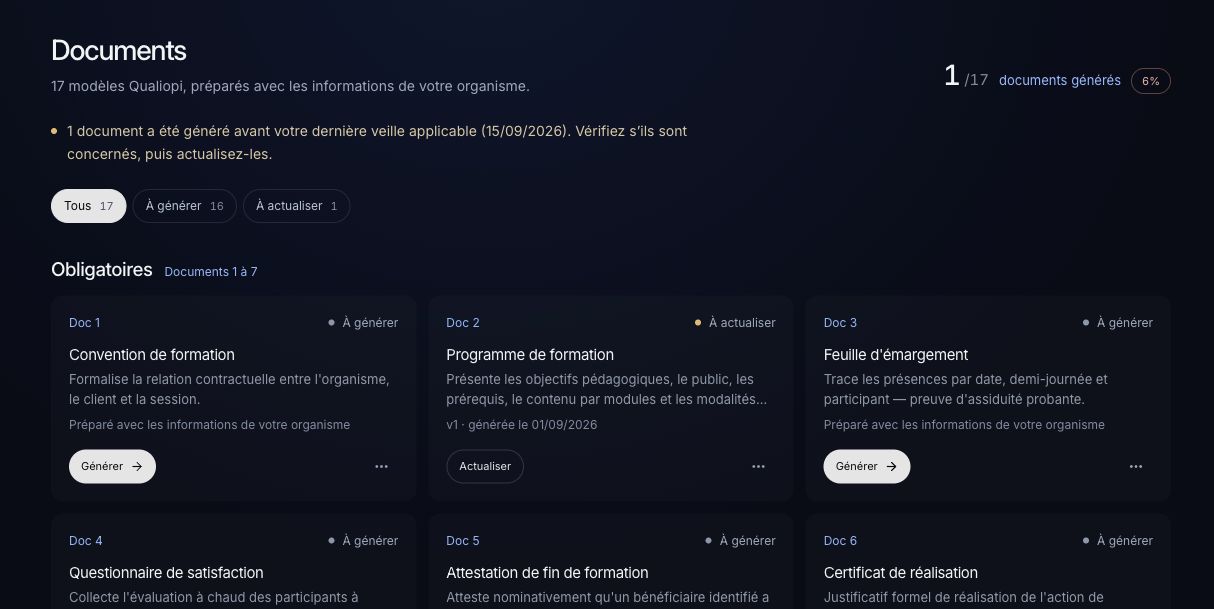Click the 'v1 · générée le 01/09/2026' text
Viewport: 1214px width, 609px height.
(522, 425)
